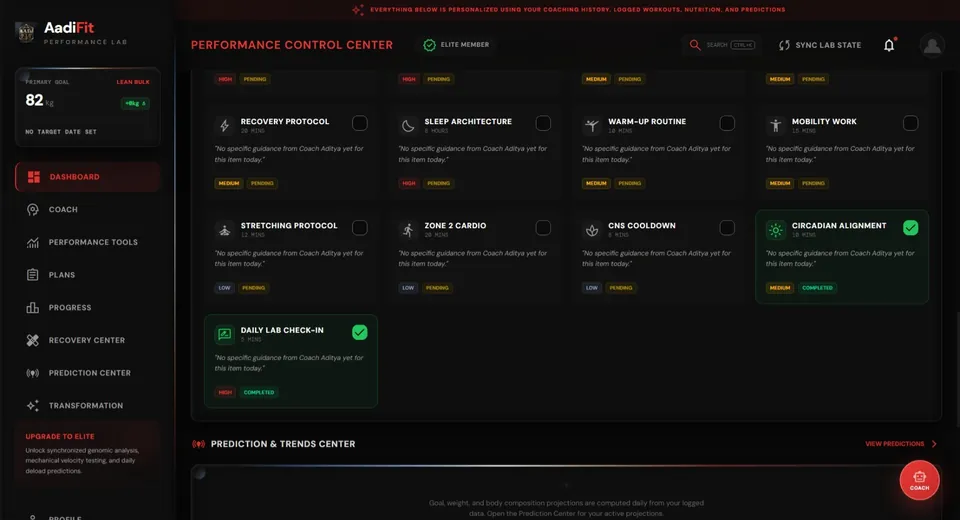Click the Mobility Work body icon
Screen dimensions: 960x520
pyautogui.click(x=776, y=126)
